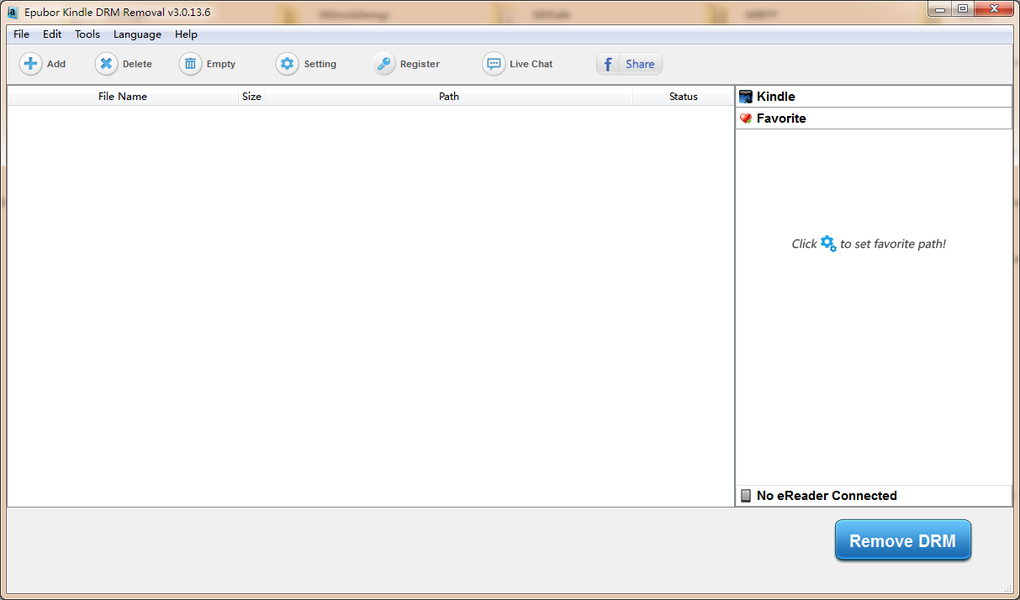
Task: Open the Setting gear icon
Action: coord(287,64)
